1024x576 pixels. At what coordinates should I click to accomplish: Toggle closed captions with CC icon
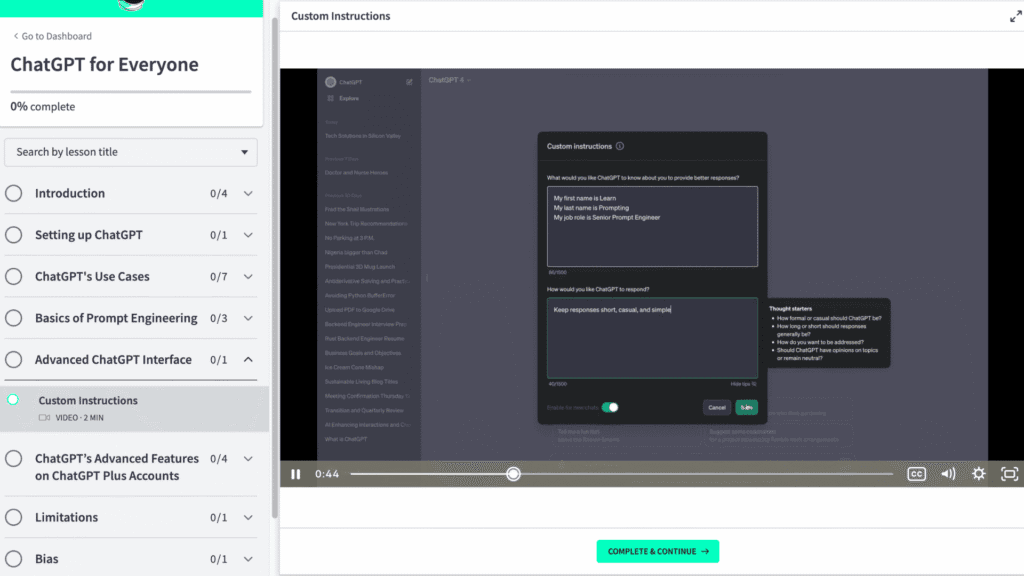(x=916, y=474)
